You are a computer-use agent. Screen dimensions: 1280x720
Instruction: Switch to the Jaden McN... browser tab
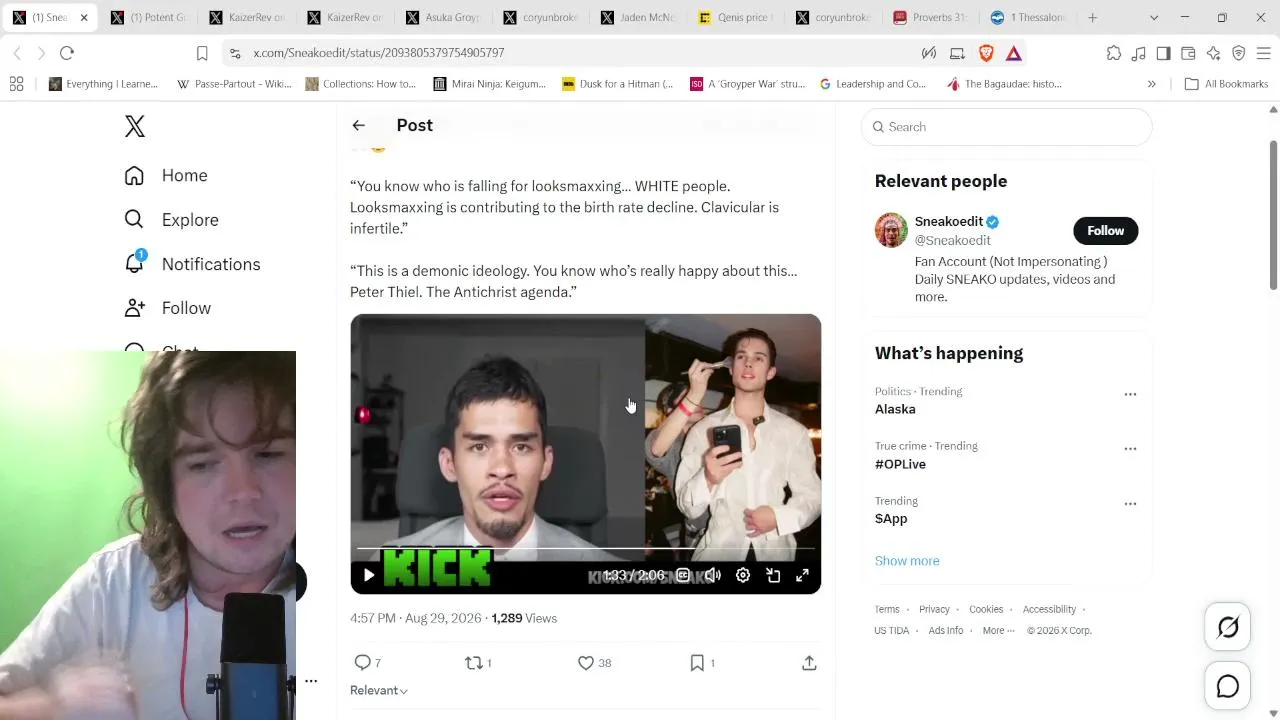[x=640, y=17]
